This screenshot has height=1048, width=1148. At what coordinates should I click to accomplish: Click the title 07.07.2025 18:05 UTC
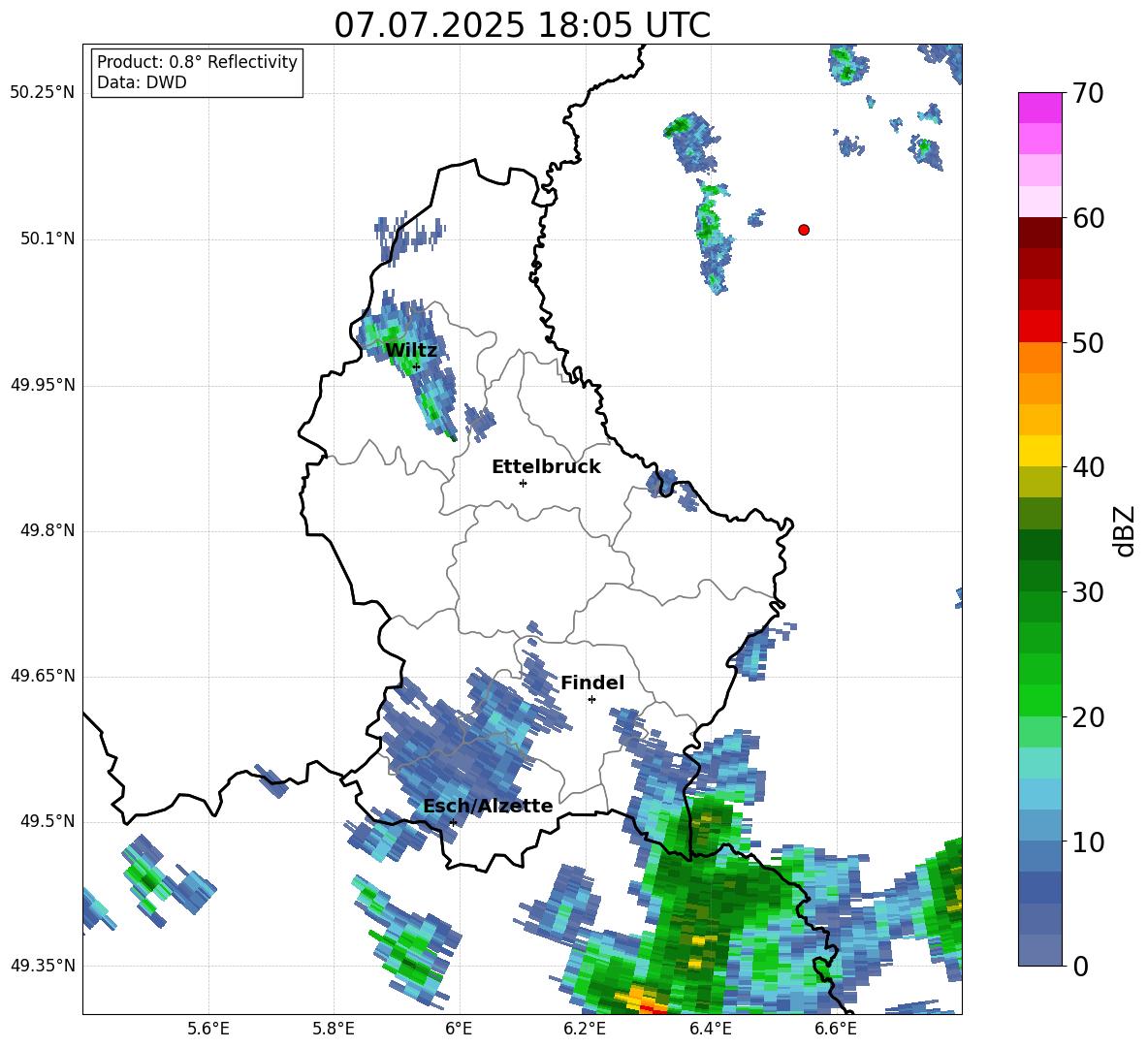(x=522, y=25)
